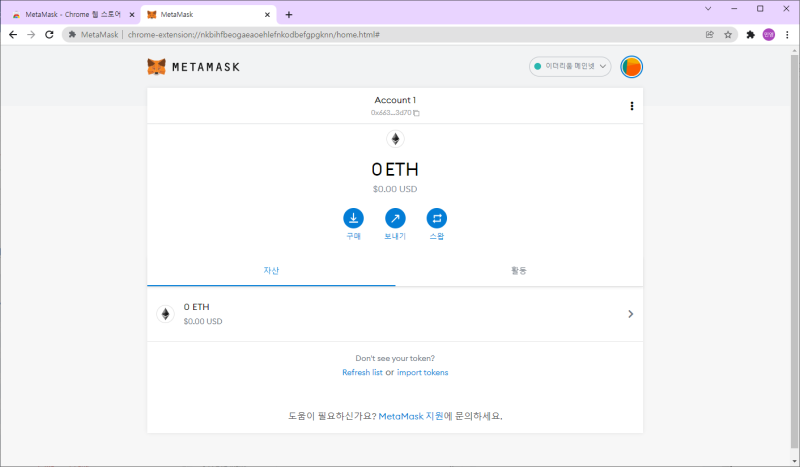Click the share page icon in address bar
The height and width of the screenshot is (467, 800).
pos(709,35)
